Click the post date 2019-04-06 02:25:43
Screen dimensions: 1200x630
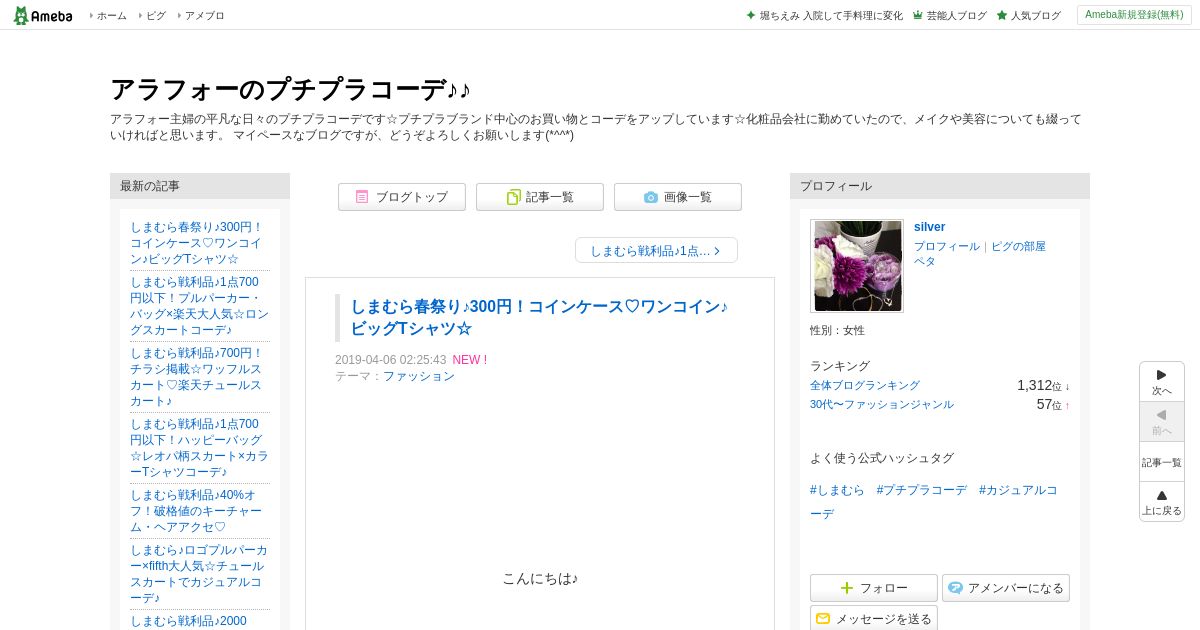coord(391,360)
